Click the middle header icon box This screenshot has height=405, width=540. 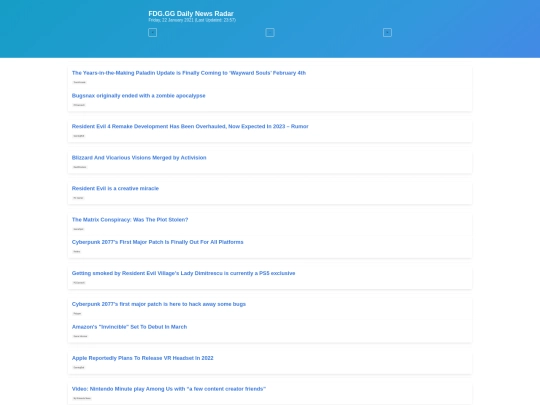coord(270,33)
